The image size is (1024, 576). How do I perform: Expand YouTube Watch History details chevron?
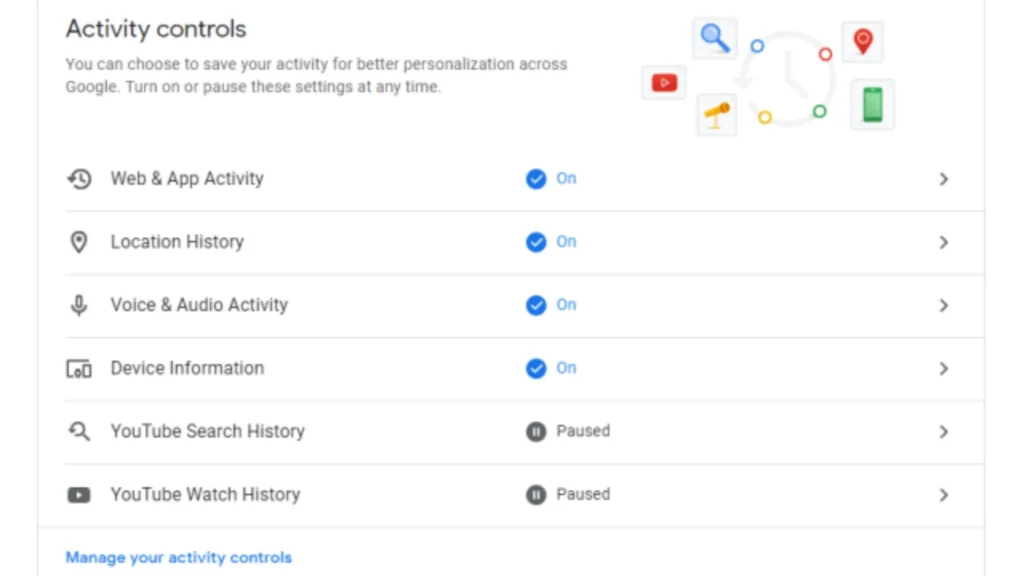coord(943,494)
